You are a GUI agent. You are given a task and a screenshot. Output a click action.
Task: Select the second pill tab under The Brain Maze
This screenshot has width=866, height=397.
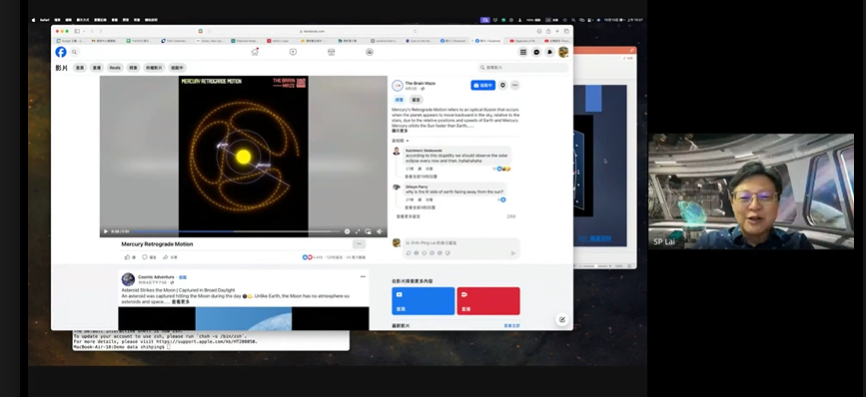click(x=416, y=100)
